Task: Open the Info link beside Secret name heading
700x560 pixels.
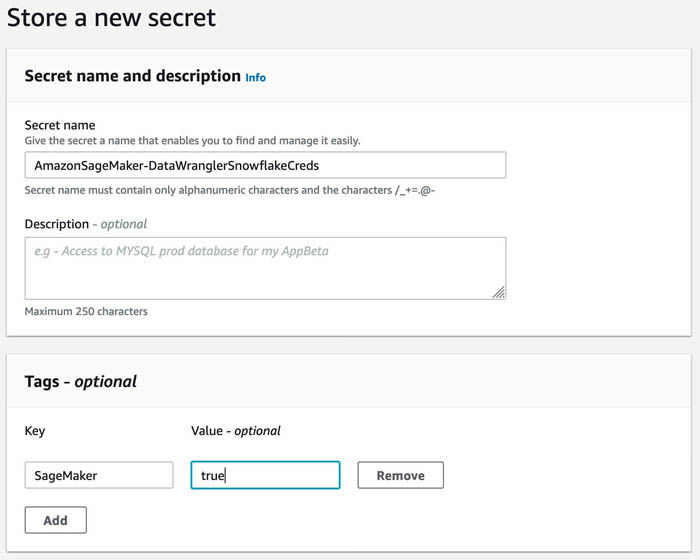Action: coord(255,78)
